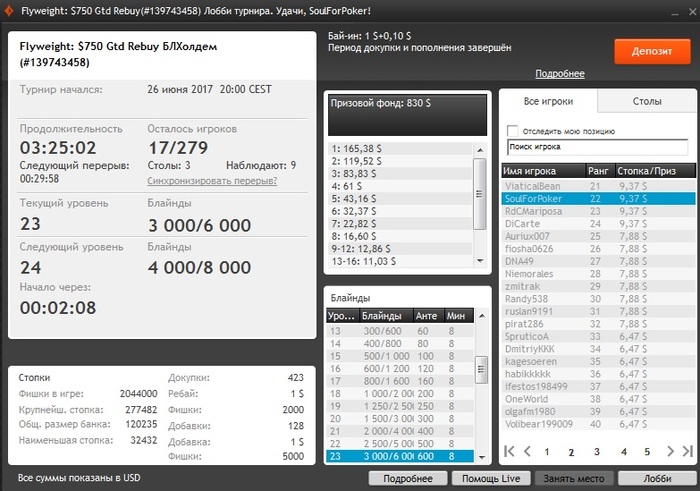
Task: Open 'Подробнее' link under buy-in info
Action: click(x=560, y=74)
